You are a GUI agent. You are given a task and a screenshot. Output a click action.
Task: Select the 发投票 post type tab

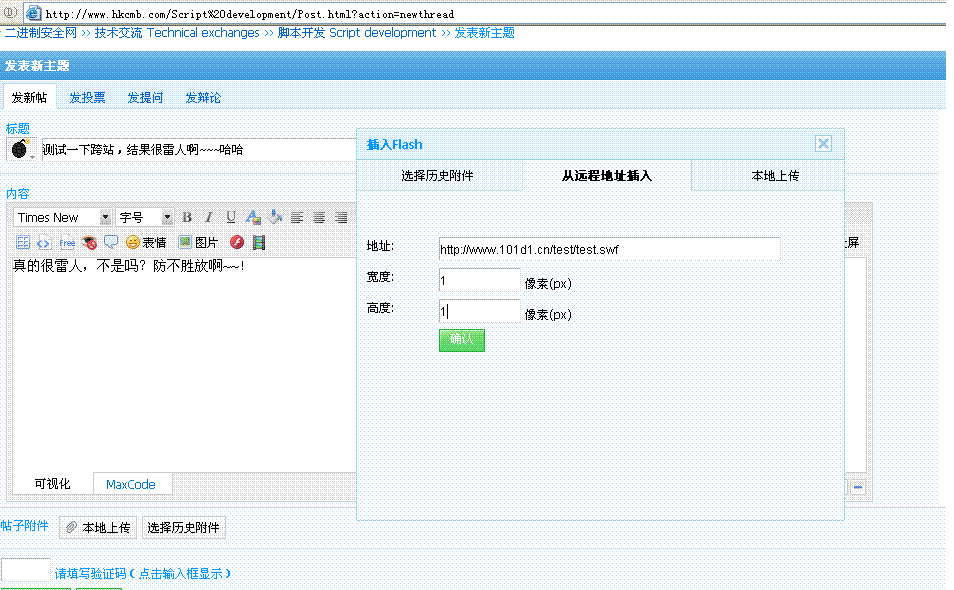point(87,98)
